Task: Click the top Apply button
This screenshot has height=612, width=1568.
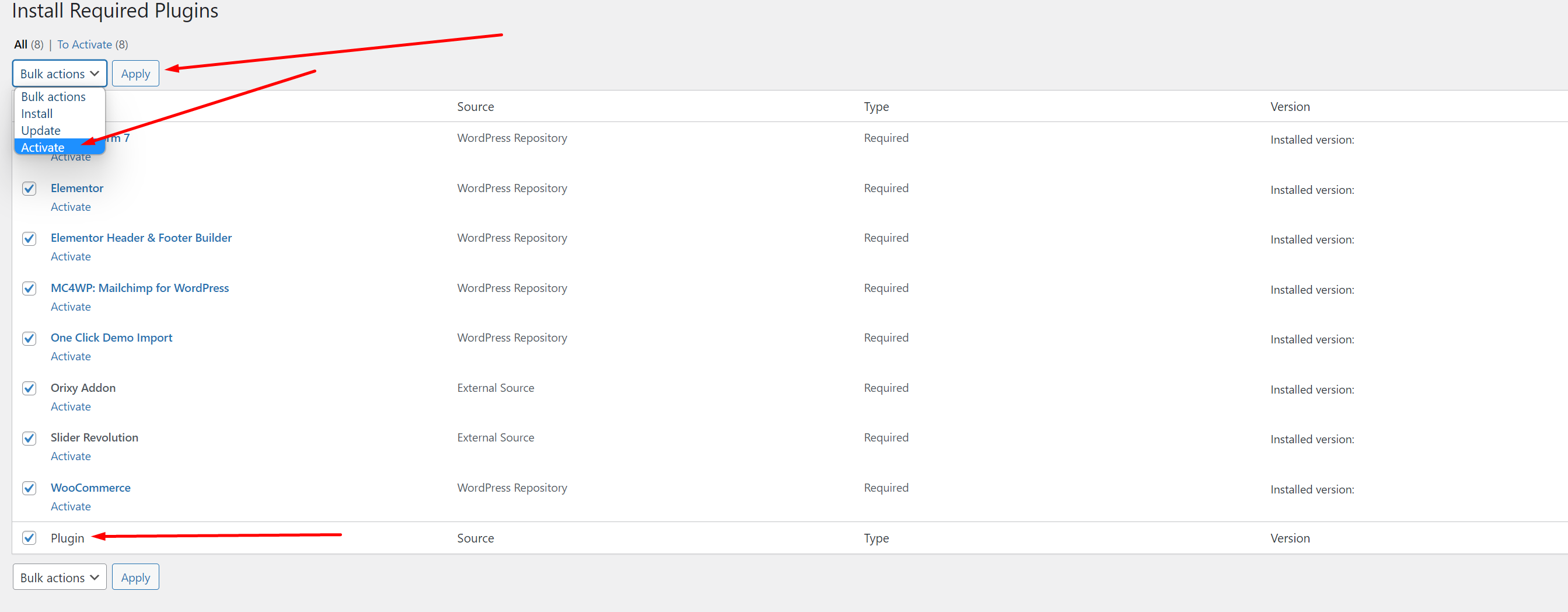Action: coord(135,74)
